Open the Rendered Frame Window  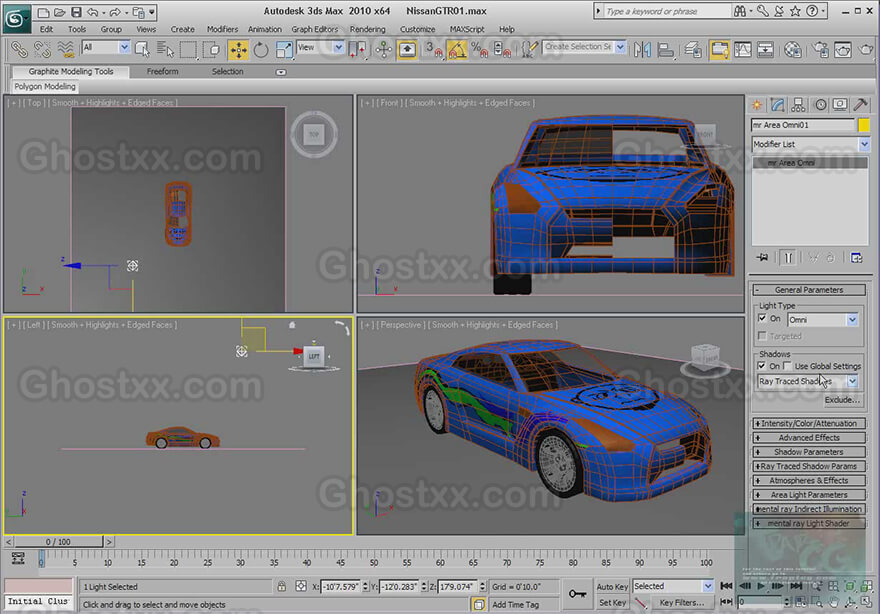(x=843, y=50)
